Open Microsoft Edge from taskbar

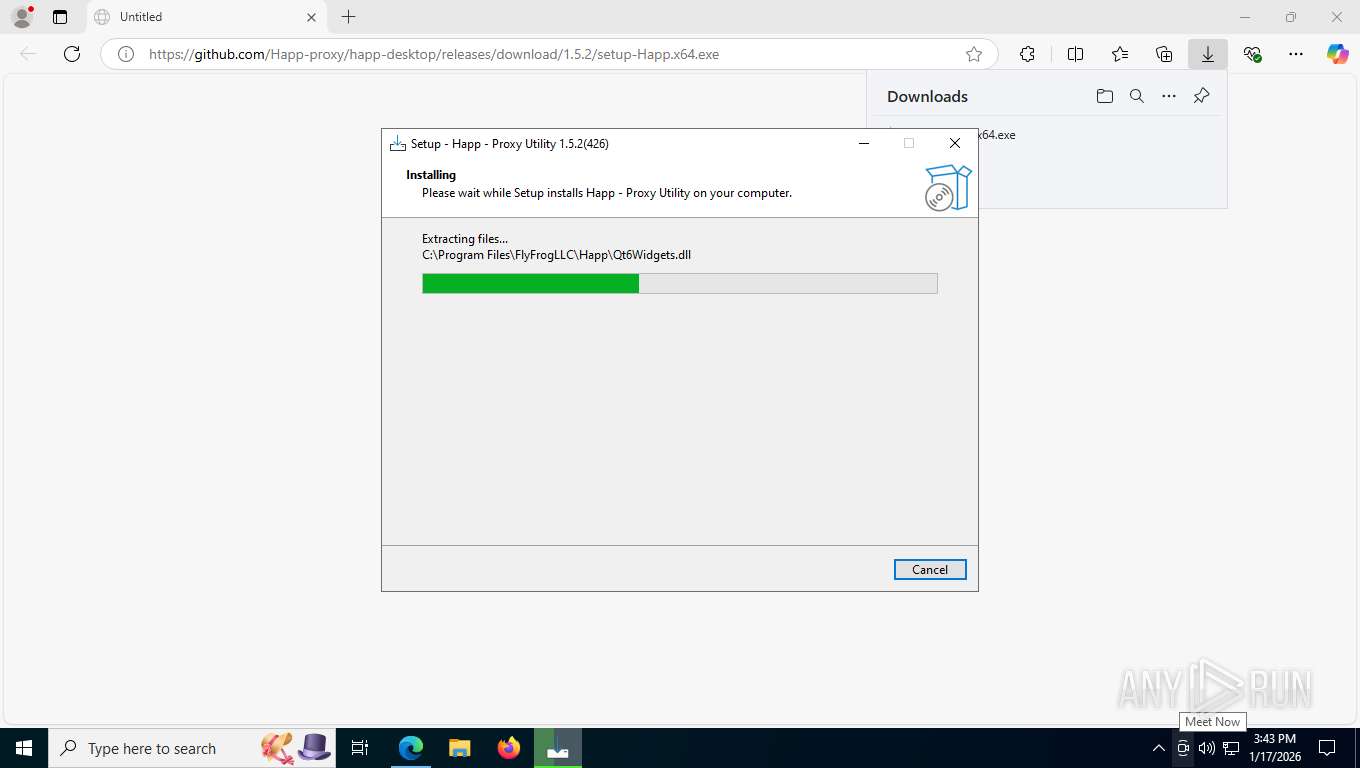point(411,748)
